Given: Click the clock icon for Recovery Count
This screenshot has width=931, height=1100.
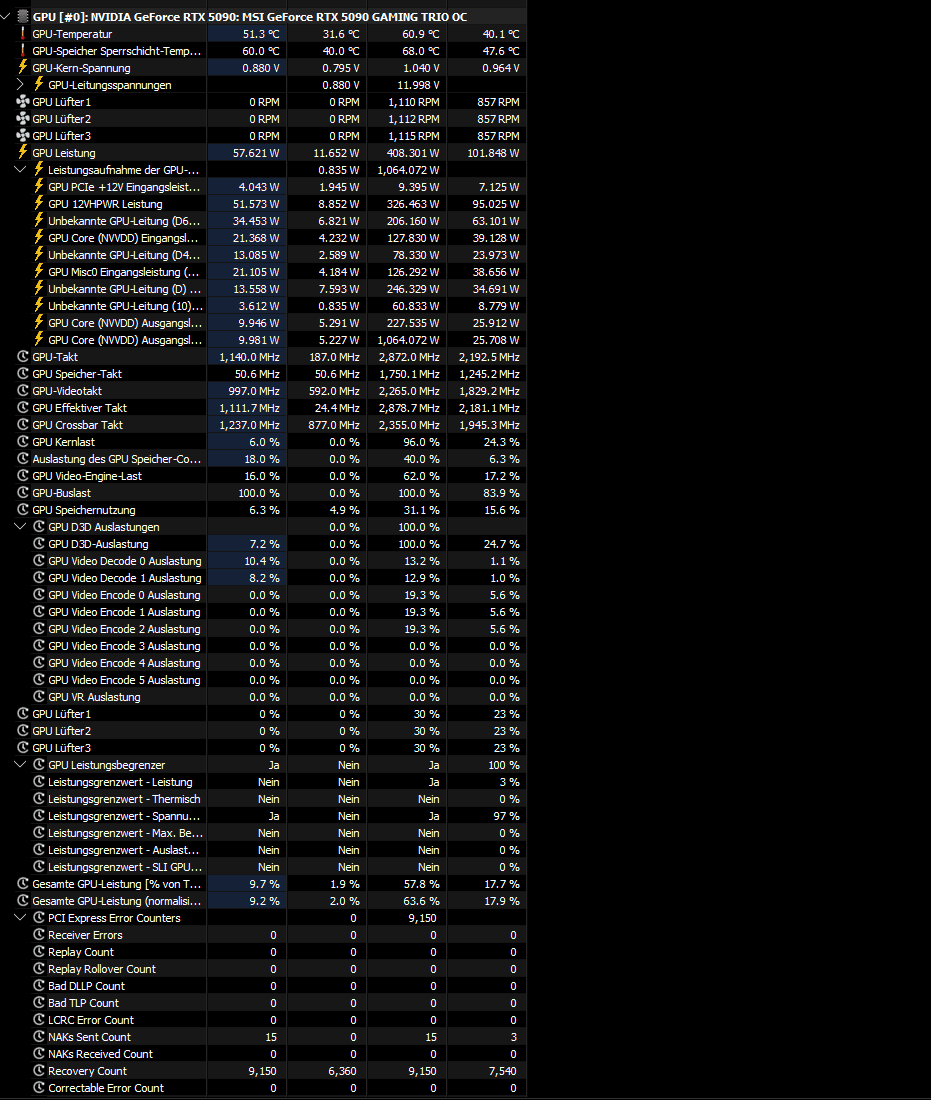Looking at the screenshot, I should click(x=39, y=1071).
